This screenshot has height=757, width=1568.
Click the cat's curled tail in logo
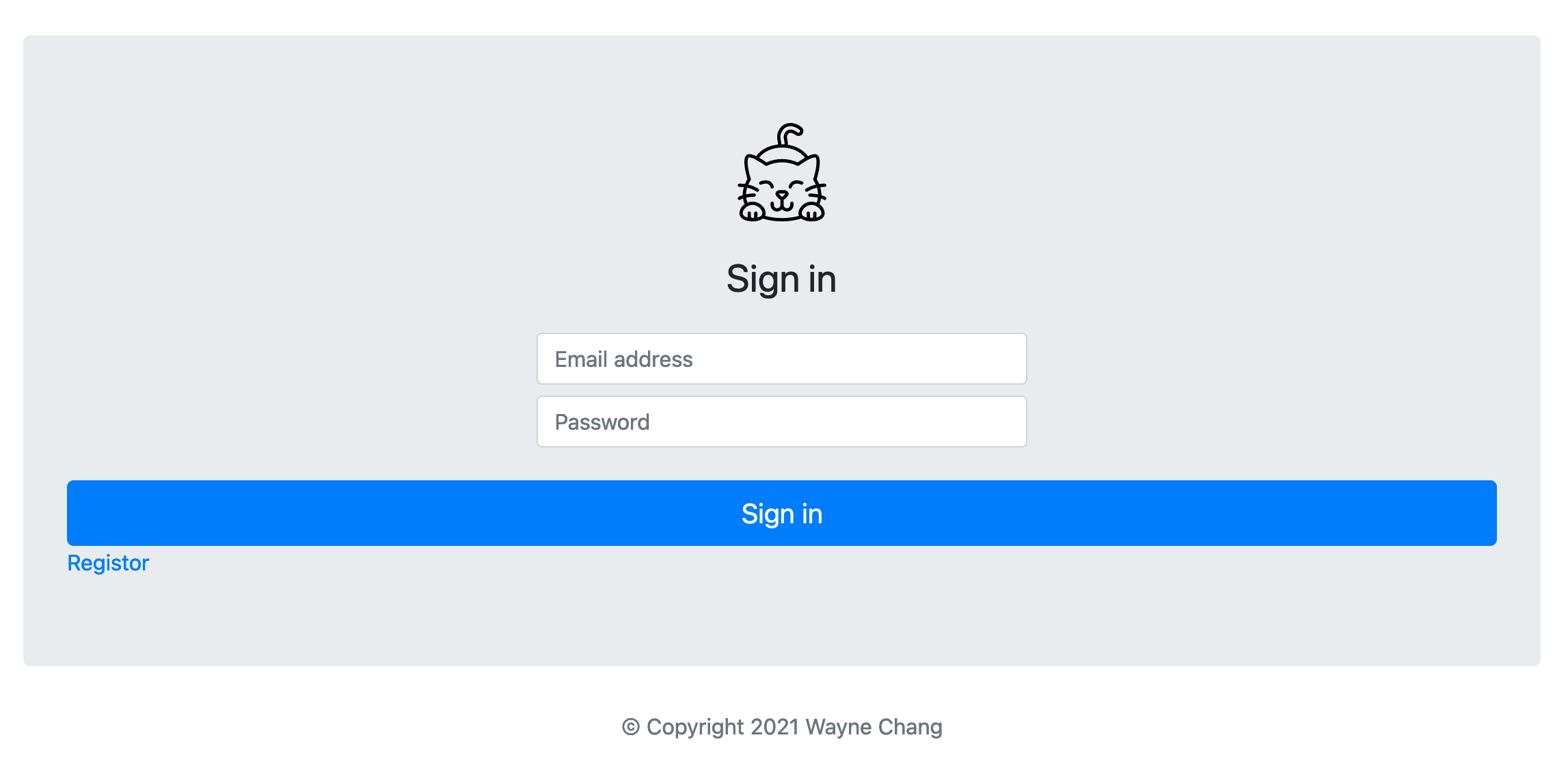point(789,135)
